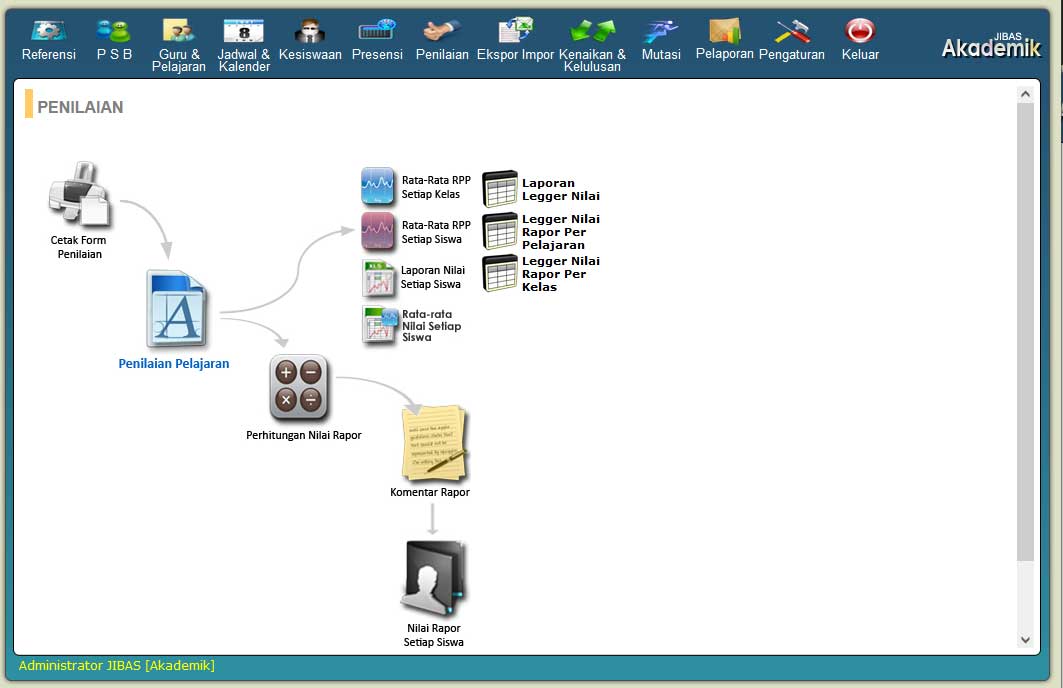Click the Laporan Legger Nilai label
This screenshot has height=688, width=1063.
pos(561,189)
